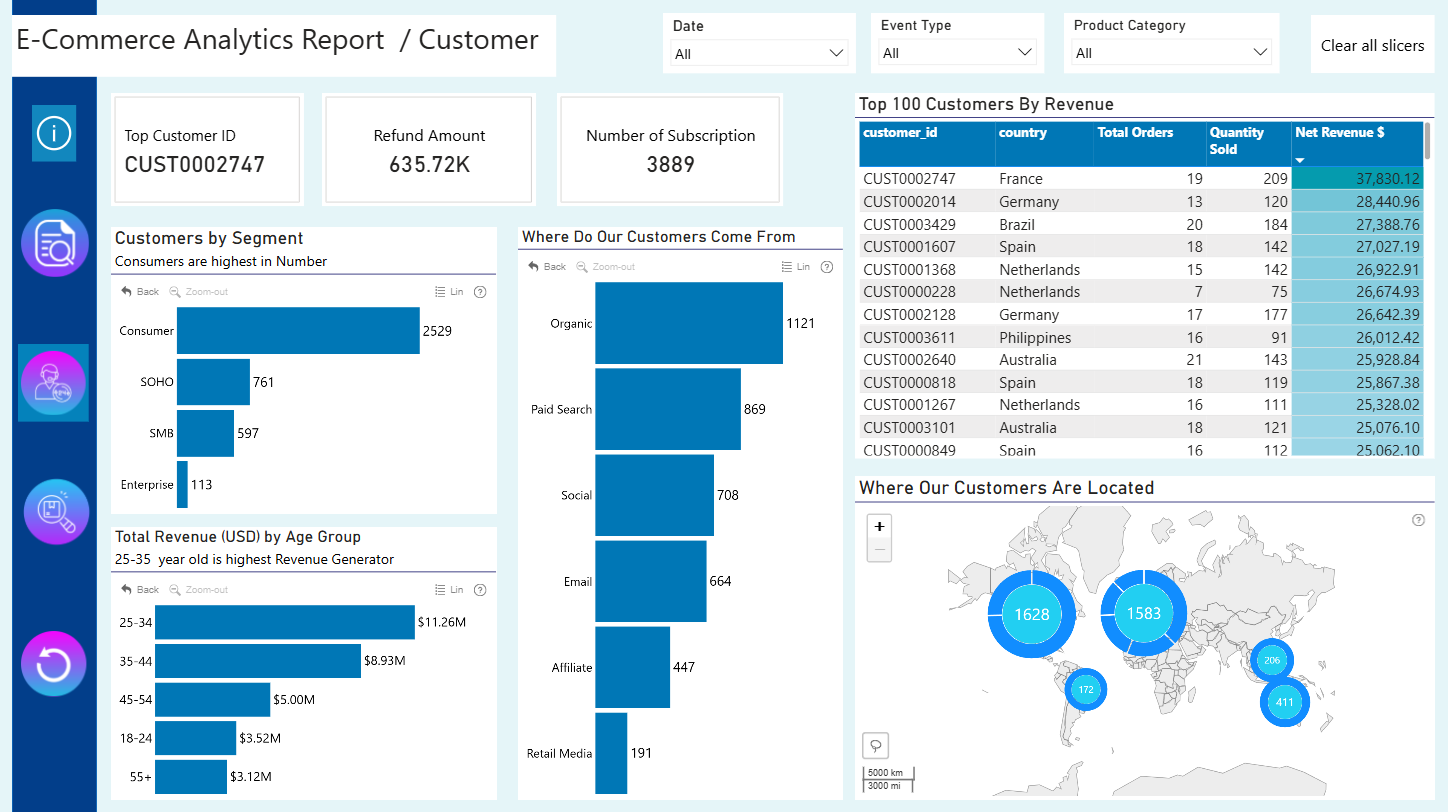Click the Clear all slicers button
1448x812 pixels.
tap(1372, 45)
